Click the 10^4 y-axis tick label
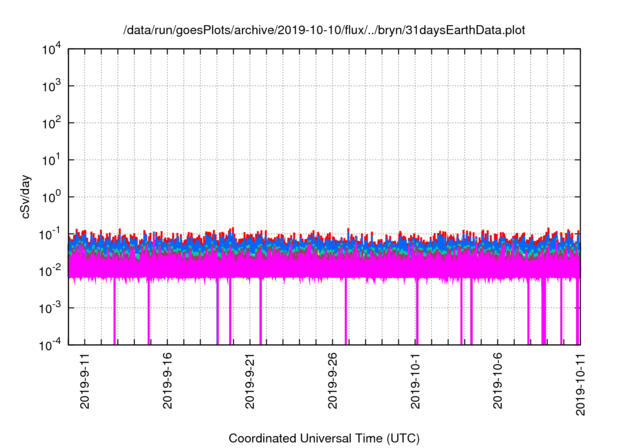 [x=52, y=50]
